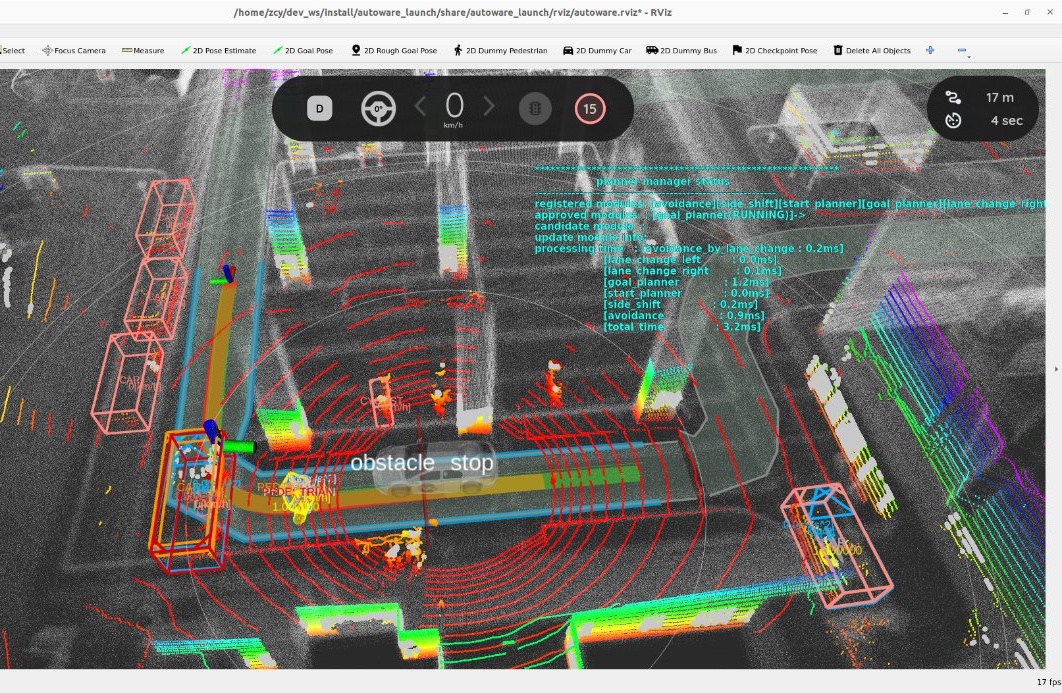Click the steering wheel angle icon

click(378, 108)
